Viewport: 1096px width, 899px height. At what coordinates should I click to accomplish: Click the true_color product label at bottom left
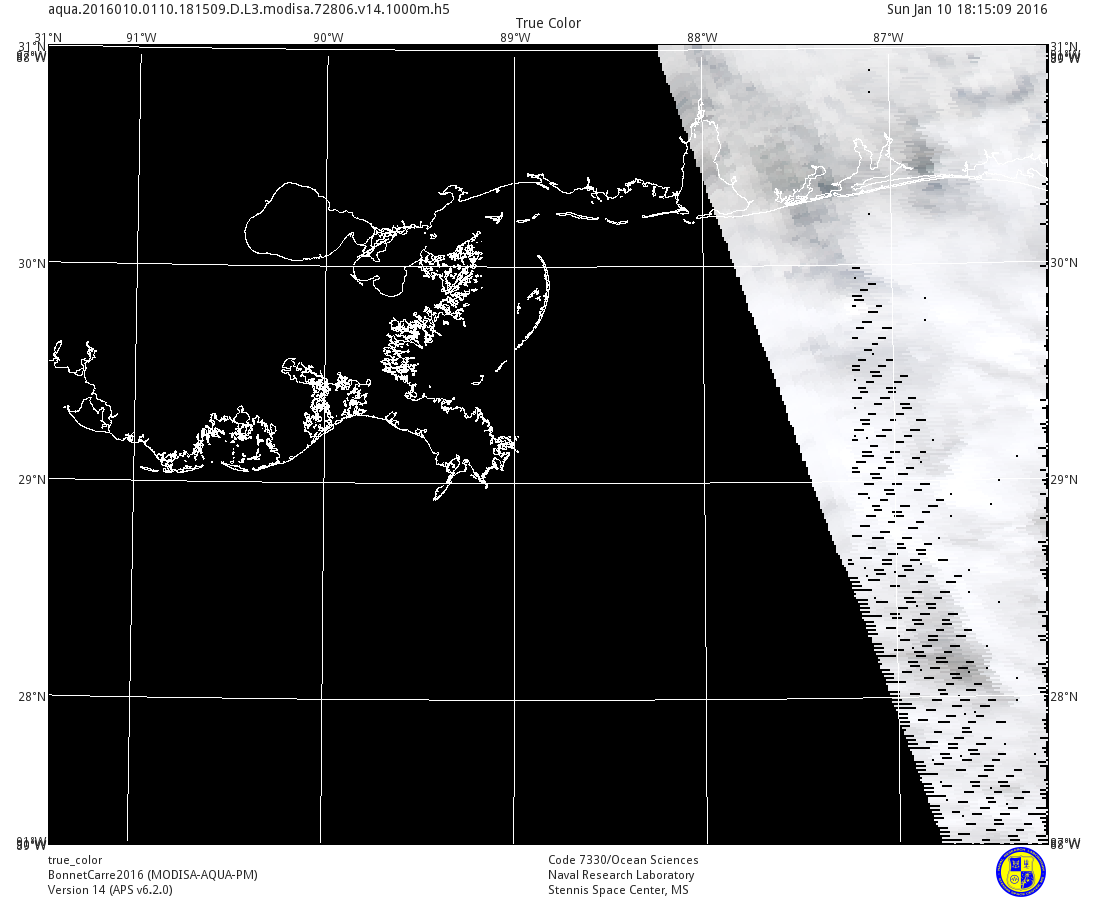[x=75, y=860]
